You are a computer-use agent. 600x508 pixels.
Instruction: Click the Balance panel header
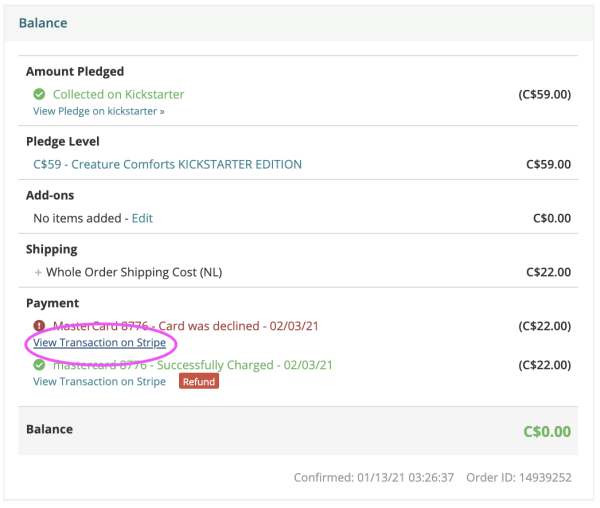43,22
